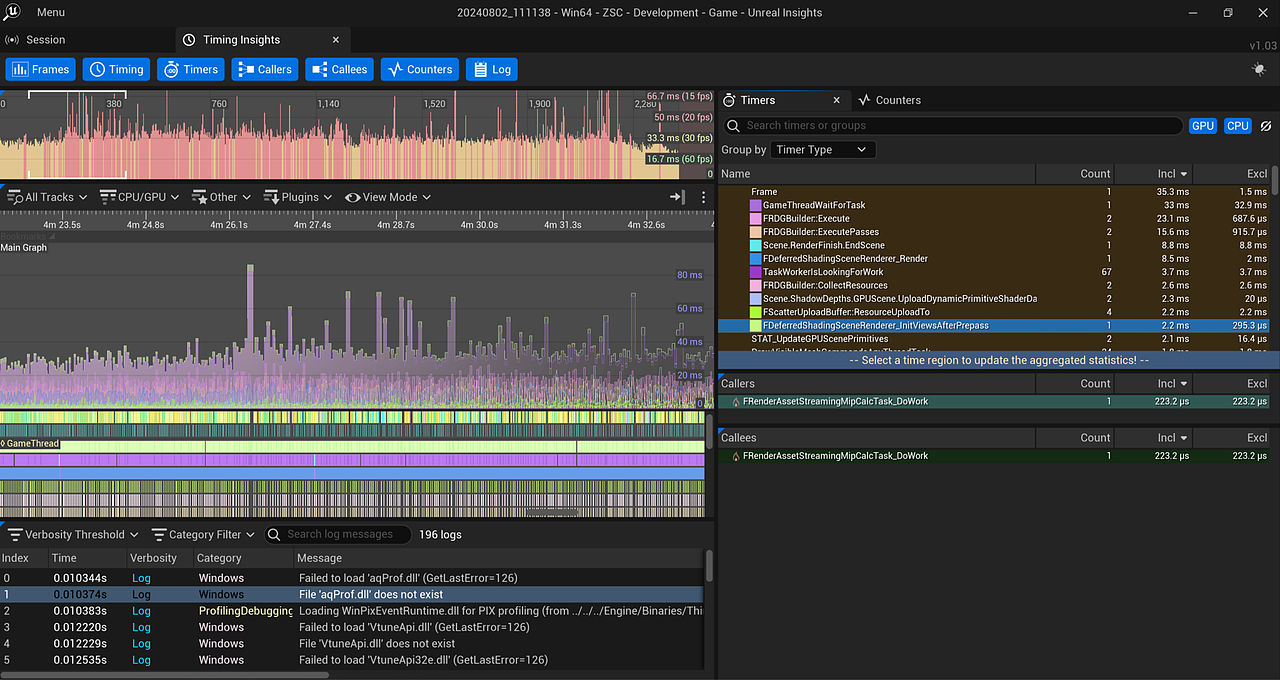Click the purple swatch beside GameThreadWaitForTask
The width and height of the screenshot is (1280, 680).
click(755, 205)
